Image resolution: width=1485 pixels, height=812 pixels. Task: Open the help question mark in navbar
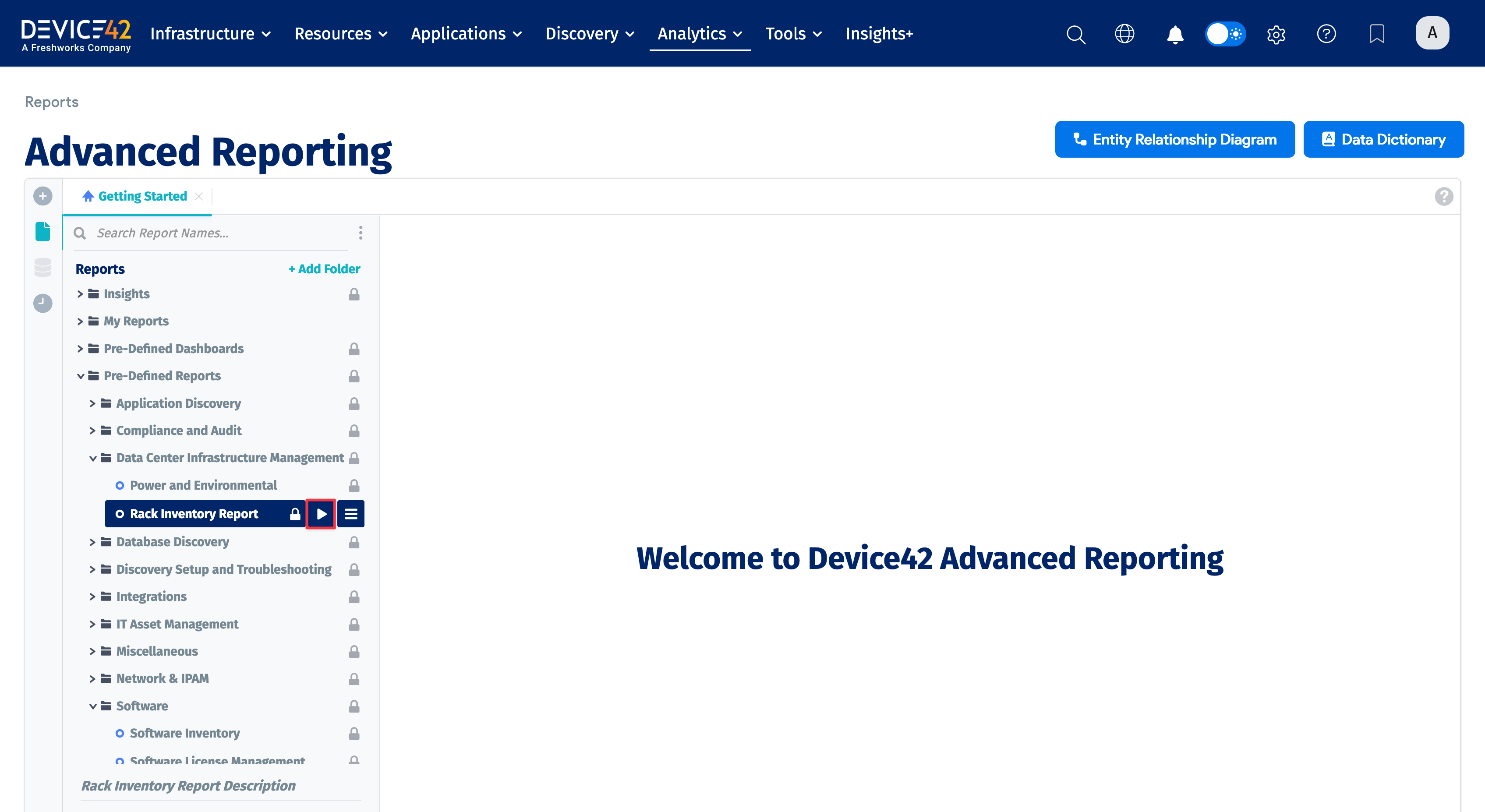click(x=1326, y=34)
